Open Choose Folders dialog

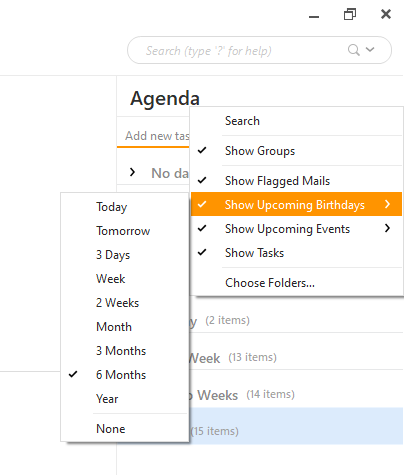coord(296,283)
